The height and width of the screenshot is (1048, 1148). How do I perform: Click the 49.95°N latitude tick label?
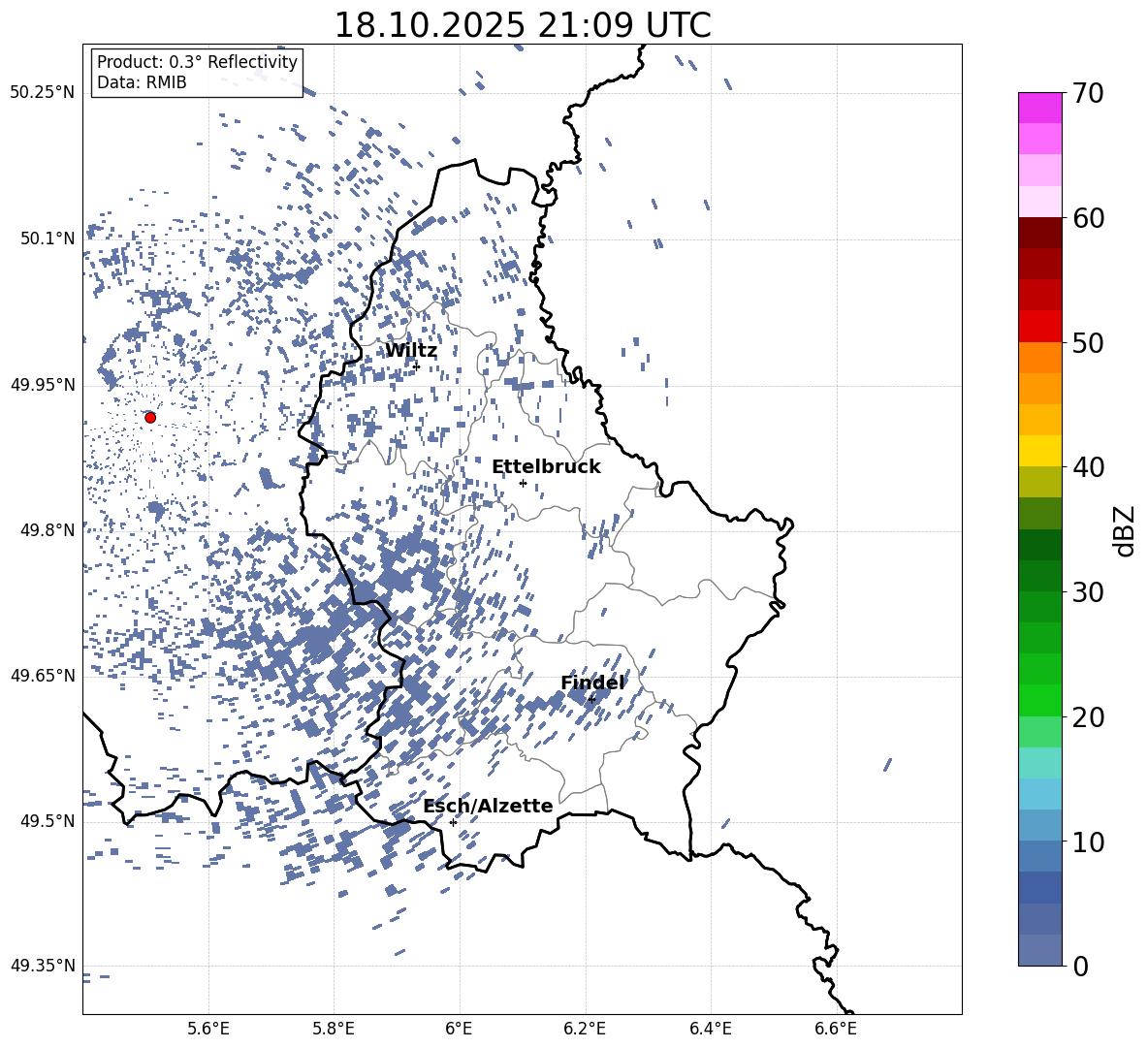[43, 385]
